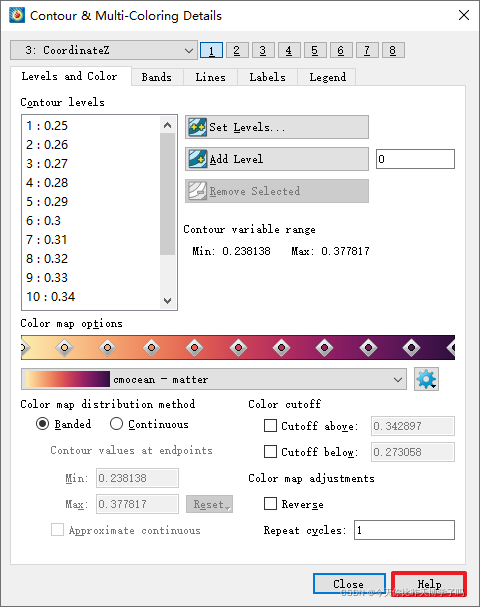
Task: Expand the cmocean - matter color map dropdown
Action: point(214,379)
